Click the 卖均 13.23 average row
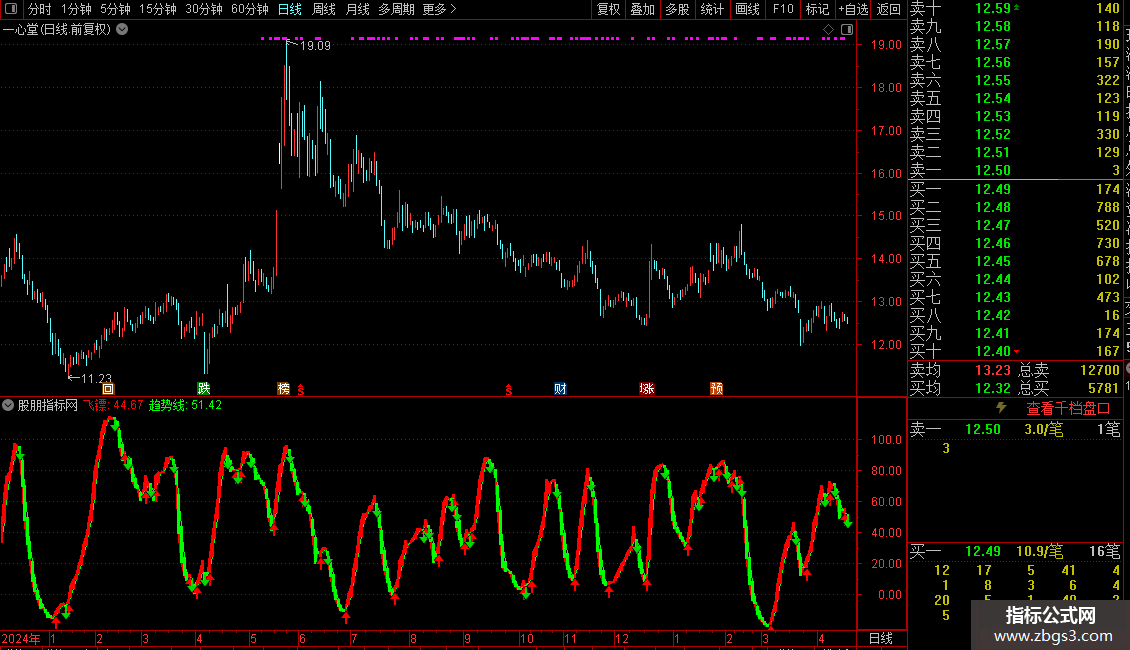This screenshot has height=650, width=1130. coord(960,370)
